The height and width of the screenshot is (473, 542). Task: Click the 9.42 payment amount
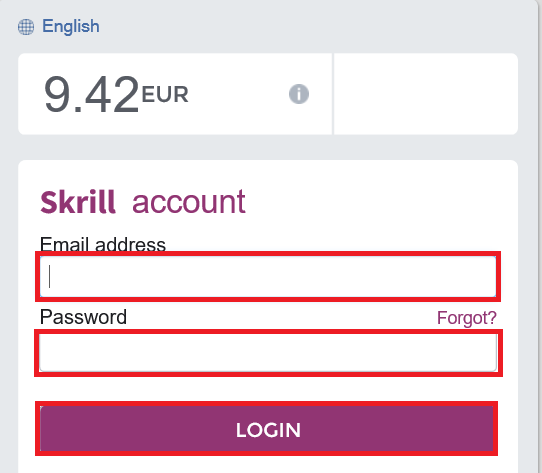[x=92, y=94]
